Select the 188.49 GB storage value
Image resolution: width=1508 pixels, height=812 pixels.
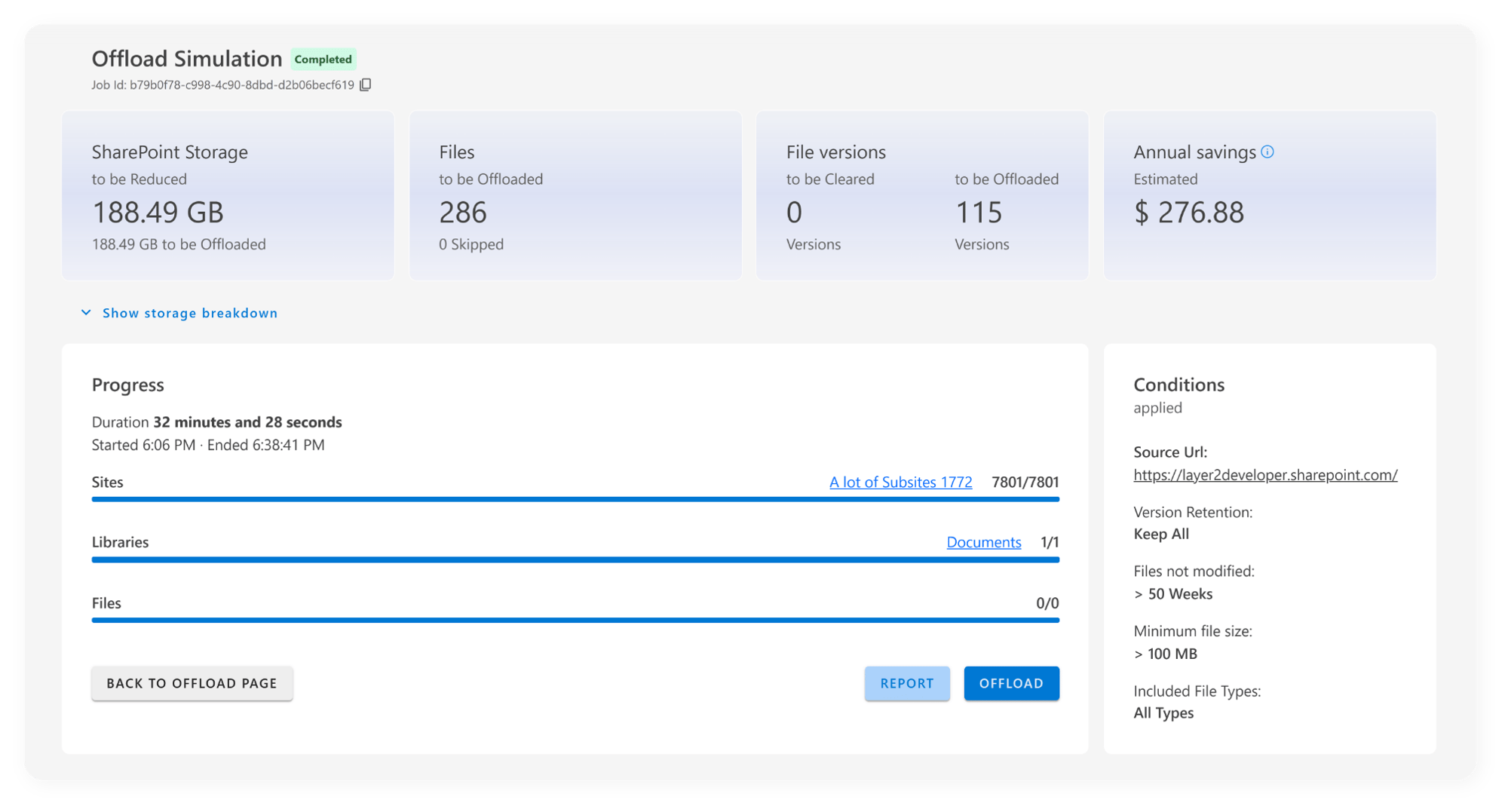coord(158,213)
